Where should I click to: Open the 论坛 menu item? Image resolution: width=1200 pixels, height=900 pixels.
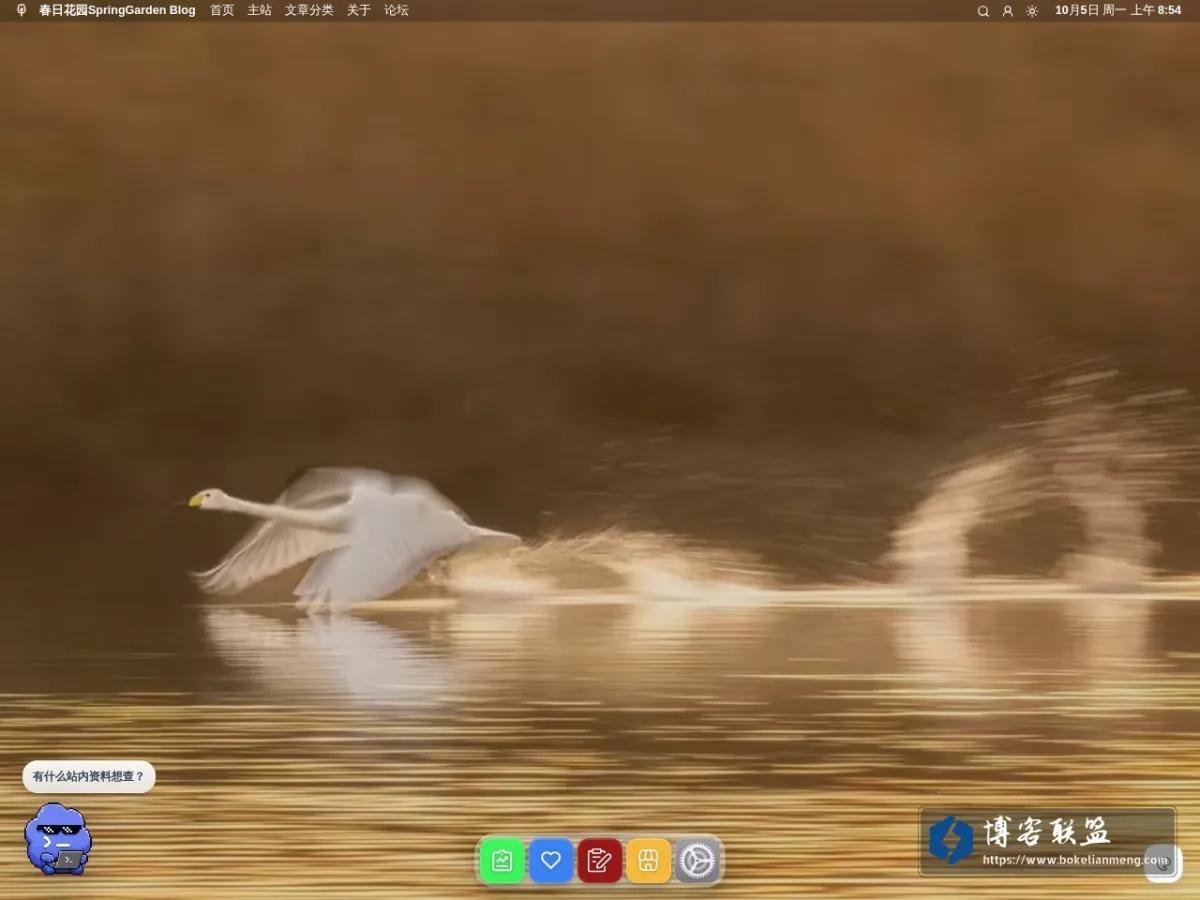click(396, 10)
